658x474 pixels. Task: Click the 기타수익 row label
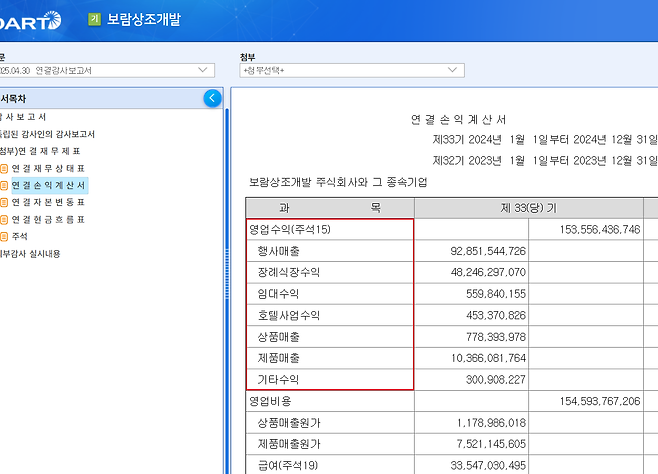coord(278,380)
